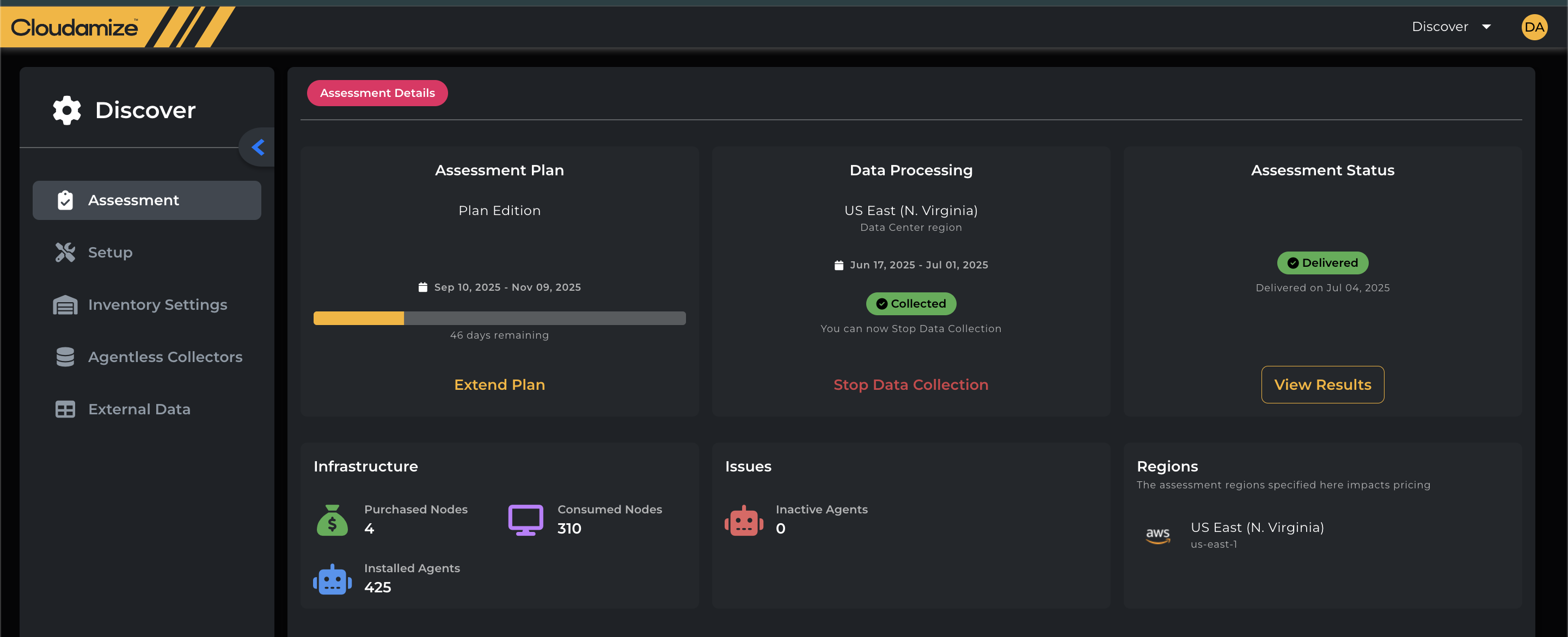Click the External Data table icon
Viewport: 1568px width, 637px height.
pos(65,409)
